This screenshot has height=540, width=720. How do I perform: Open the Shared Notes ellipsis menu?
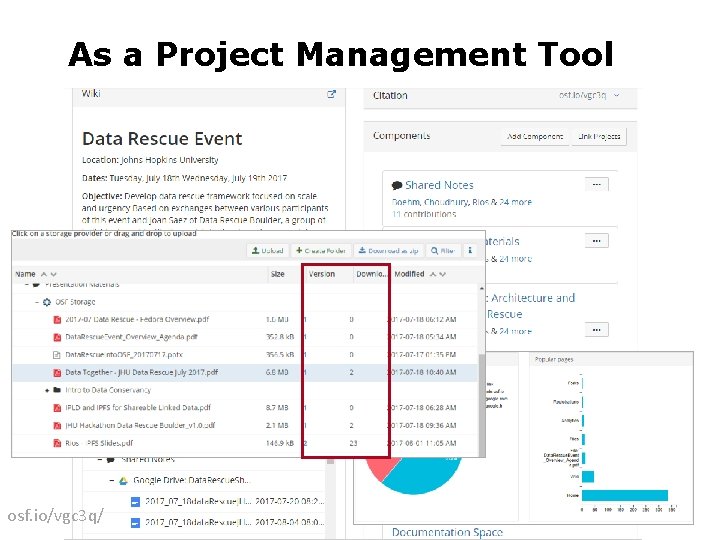coord(596,185)
